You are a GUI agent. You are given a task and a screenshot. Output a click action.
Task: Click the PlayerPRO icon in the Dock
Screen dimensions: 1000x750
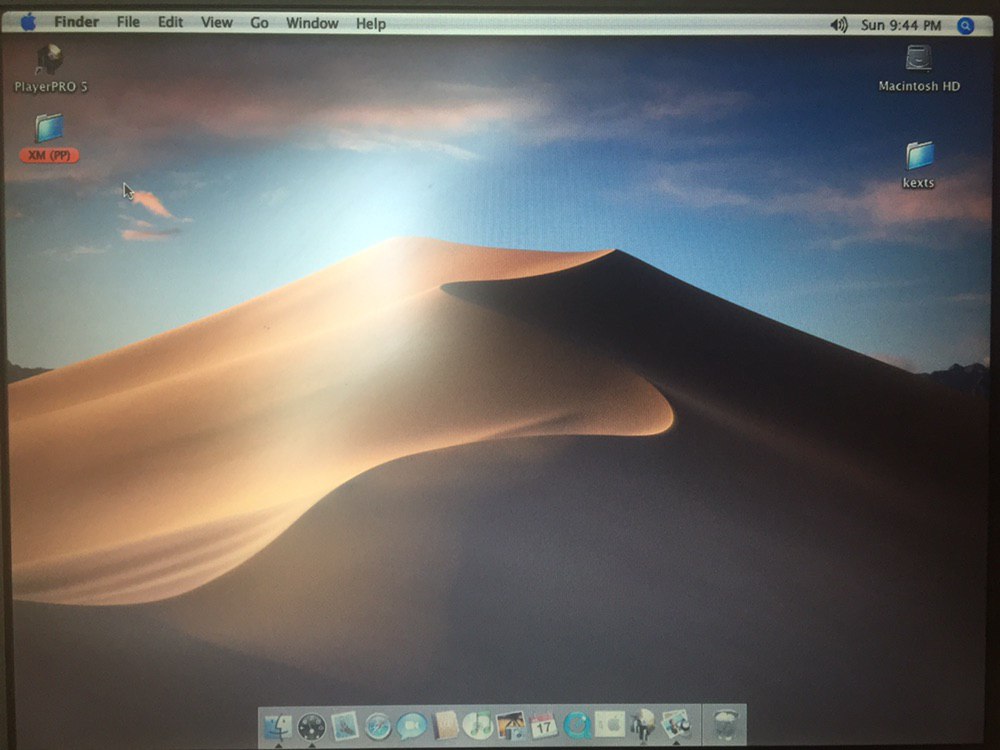click(x=643, y=726)
